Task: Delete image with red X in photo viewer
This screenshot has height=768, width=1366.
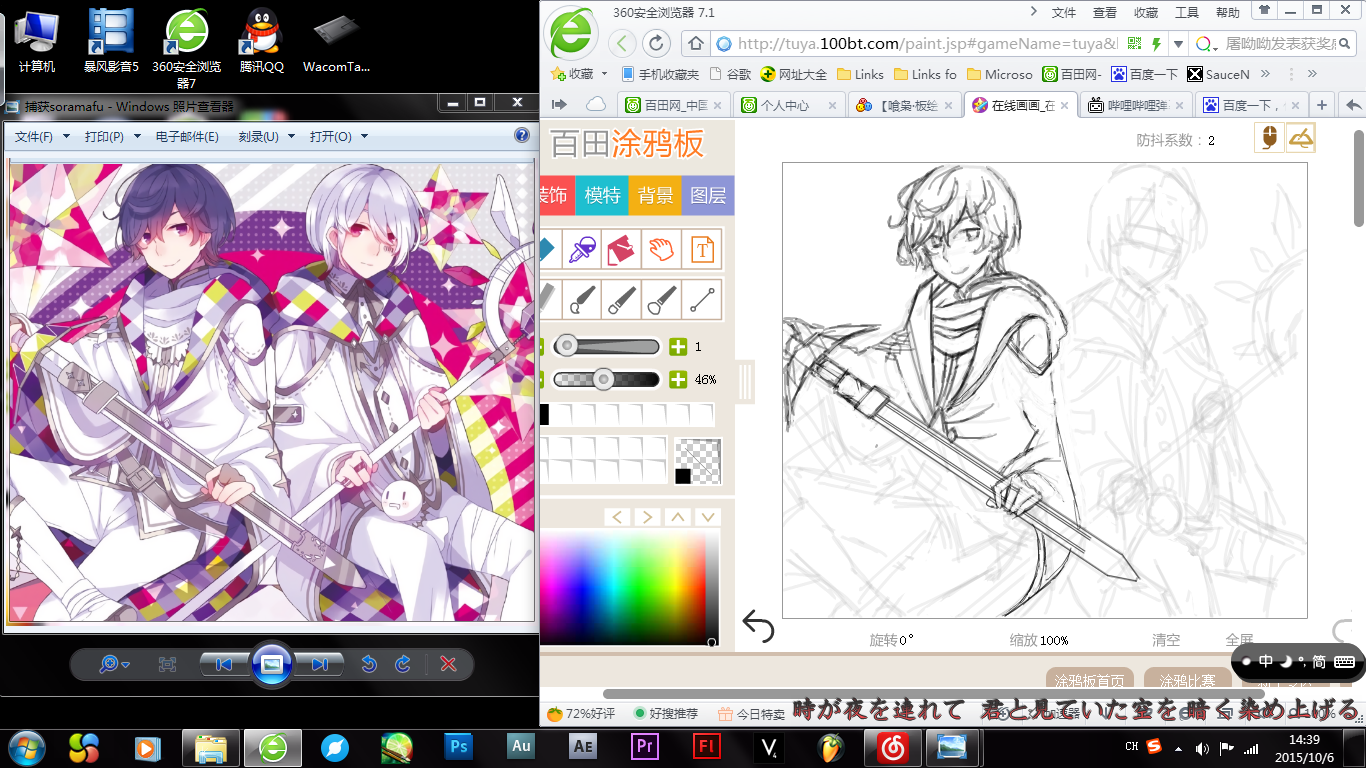Action: [x=449, y=664]
